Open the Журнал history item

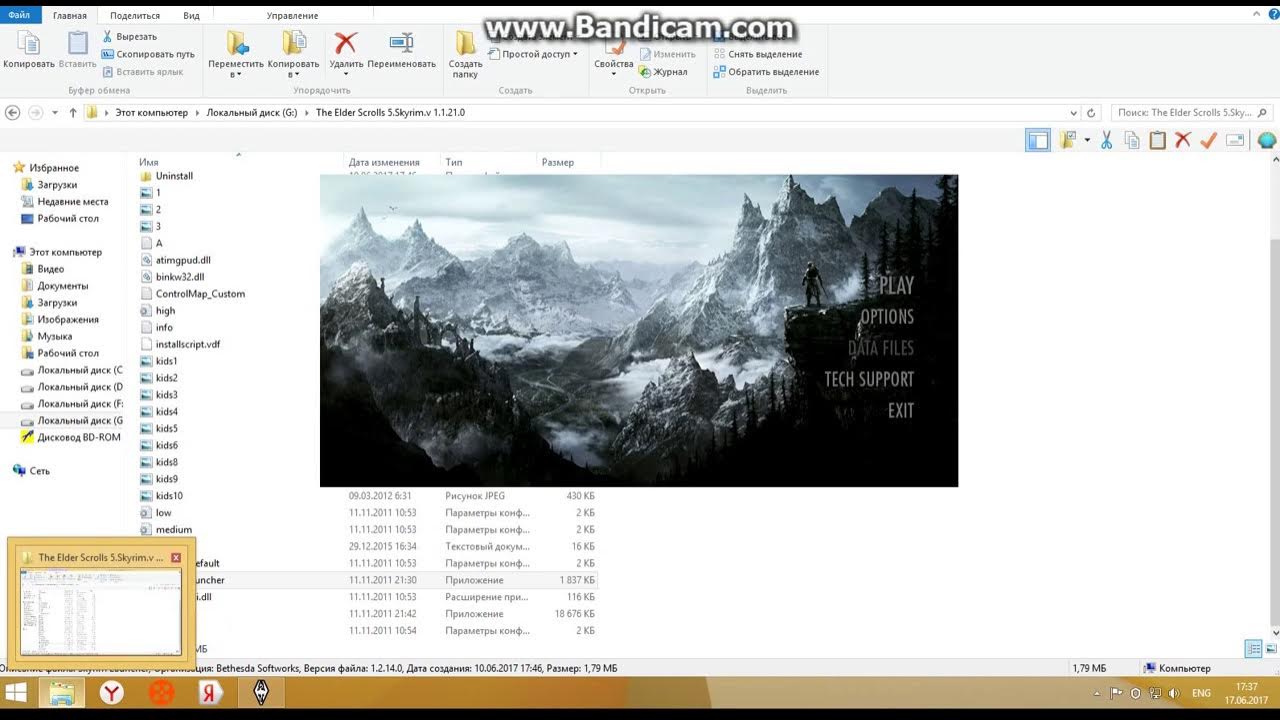tap(663, 72)
